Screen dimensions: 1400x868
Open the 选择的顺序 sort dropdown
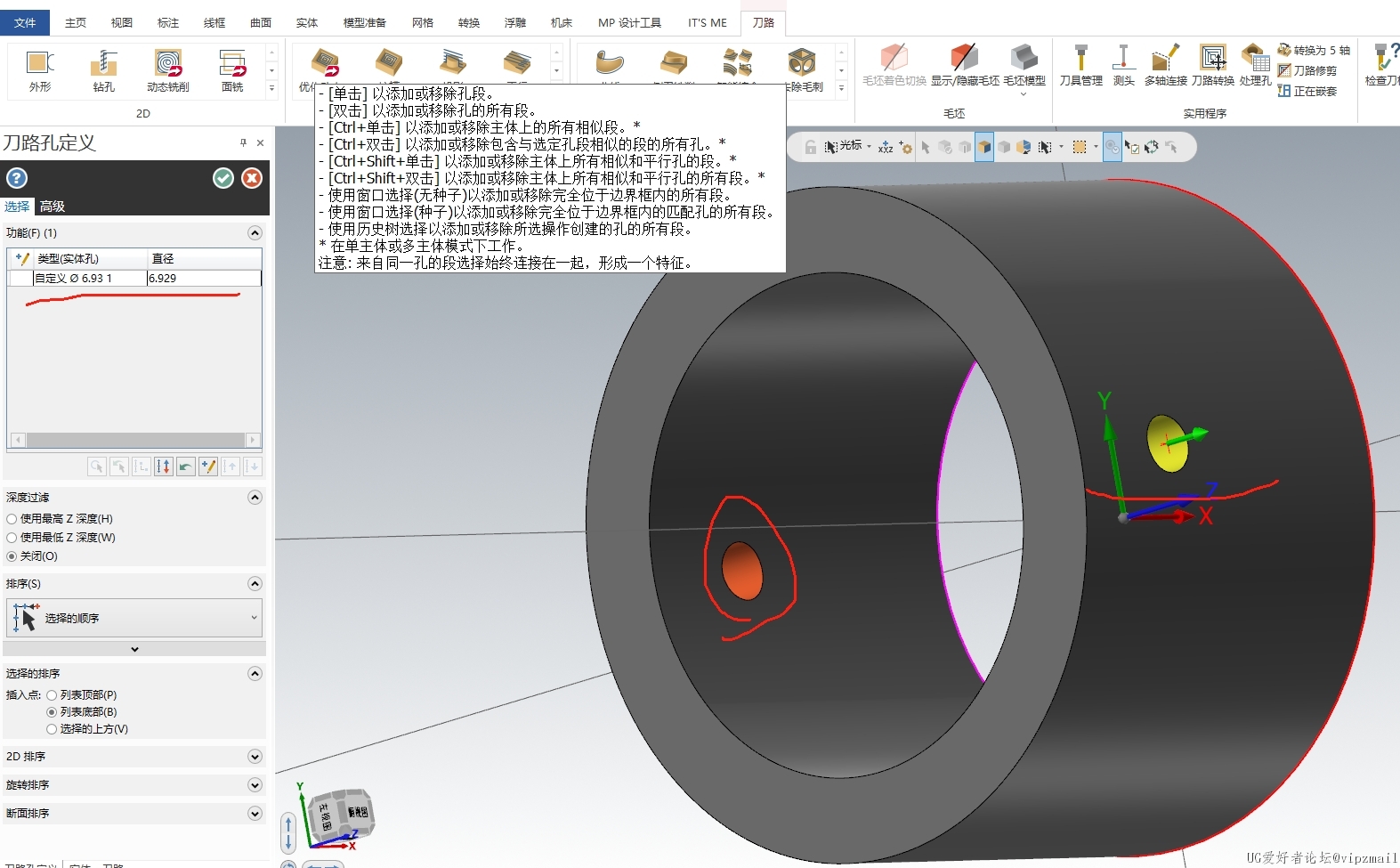click(134, 618)
